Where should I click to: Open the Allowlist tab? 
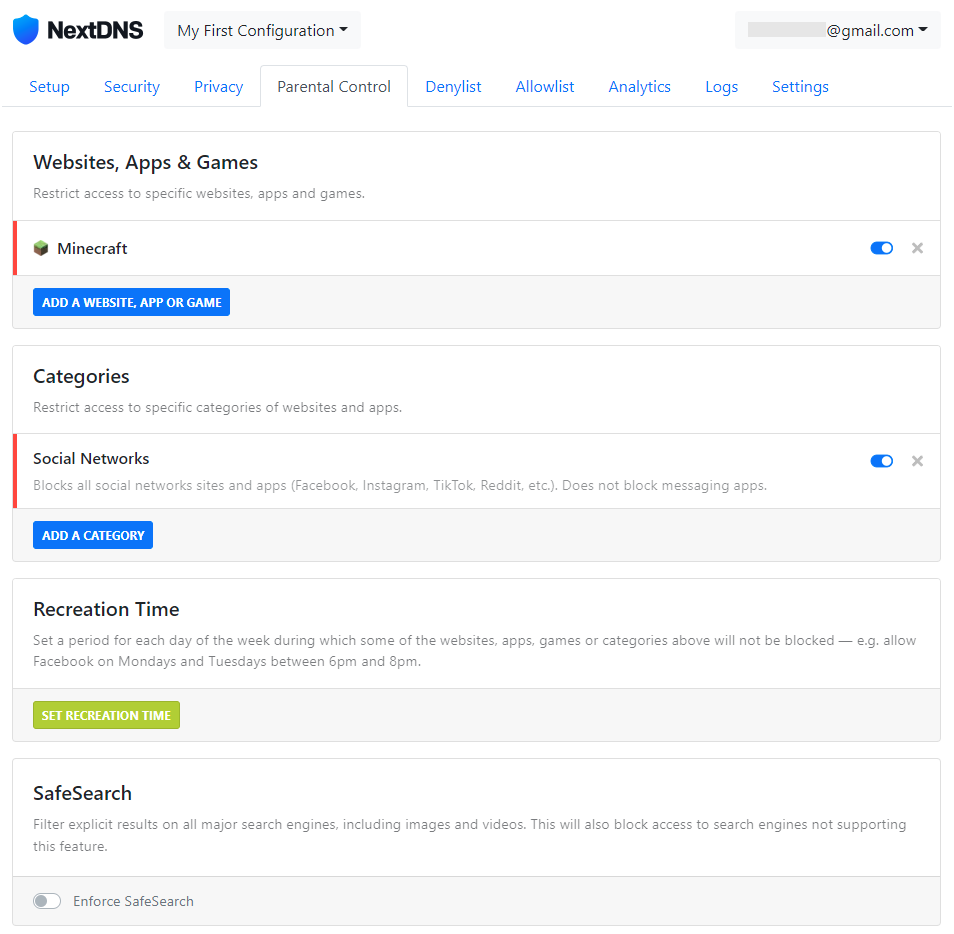[x=545, y=87]
